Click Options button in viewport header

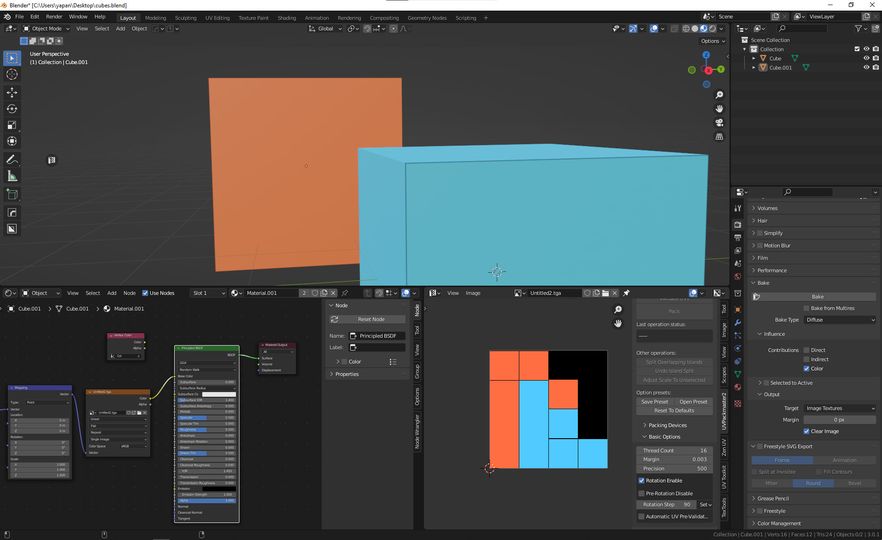pos(713,41)
